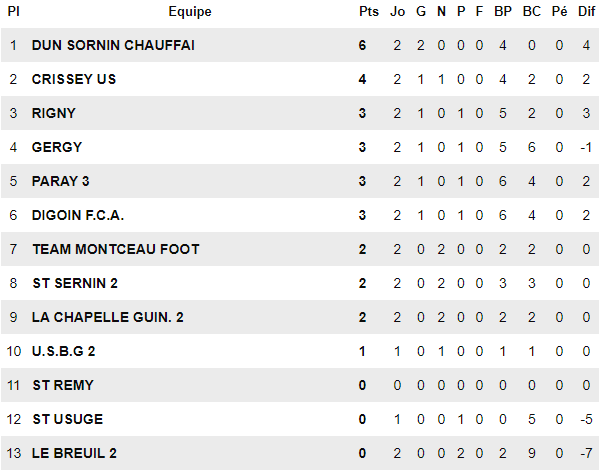The image size is (599, 470).
Task: Click the LE BREUIL 2 team name
Action: pyautogui.click(x=74, y=453)
